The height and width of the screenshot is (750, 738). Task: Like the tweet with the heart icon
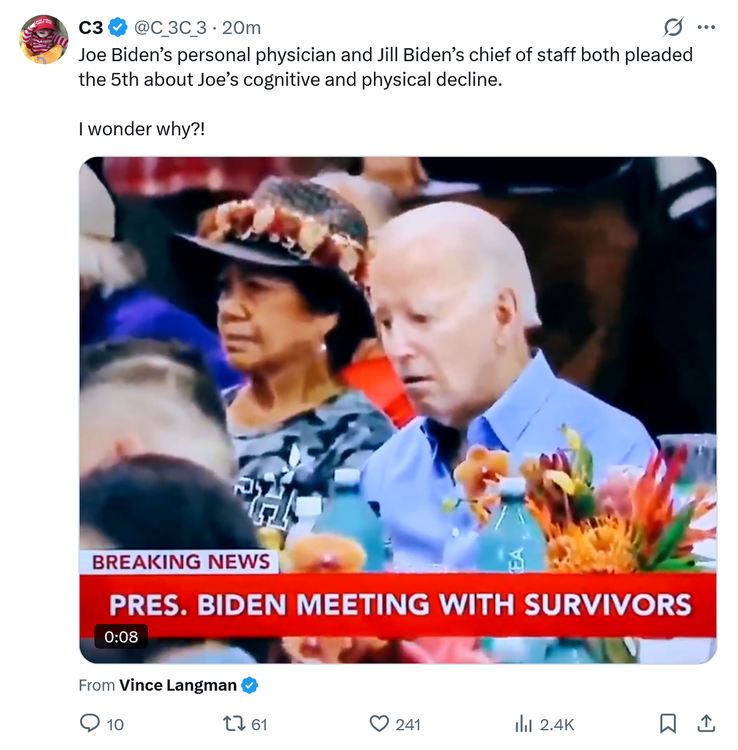(x=379, y=723)
